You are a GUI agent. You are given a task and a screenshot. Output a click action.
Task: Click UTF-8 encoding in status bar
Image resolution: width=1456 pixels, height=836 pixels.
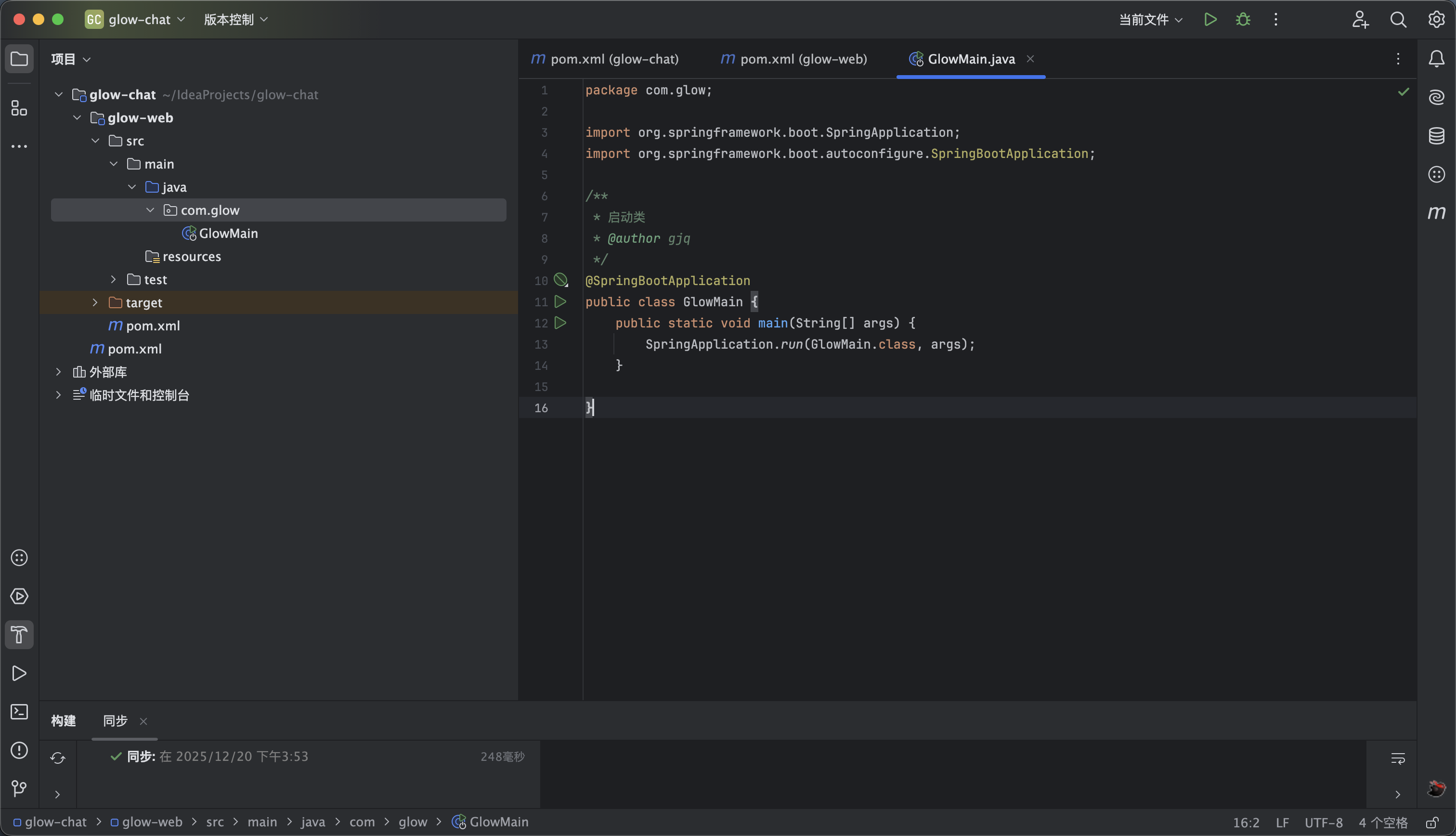[x=1323, y=822]
